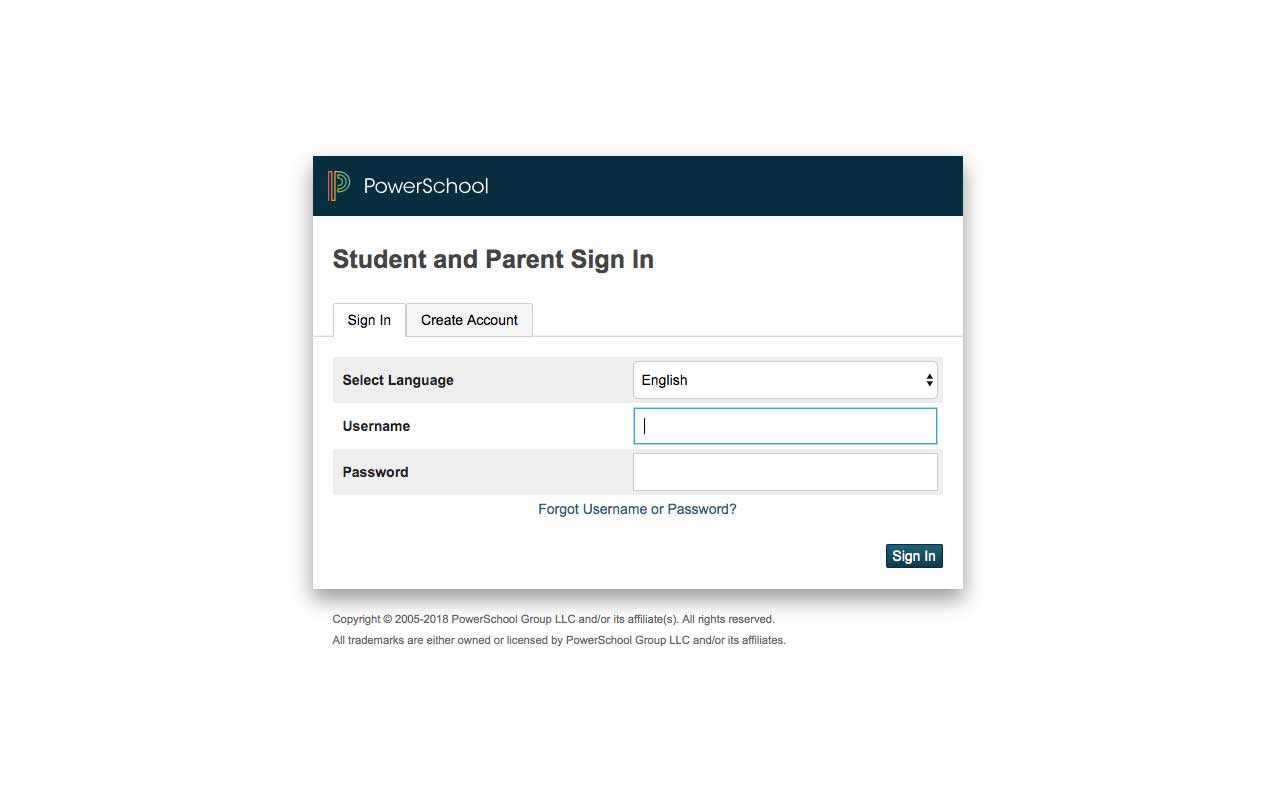Click the PowerSchool P logo icon
Viewport: 1280px width, 803px height.
click(339, 186)
